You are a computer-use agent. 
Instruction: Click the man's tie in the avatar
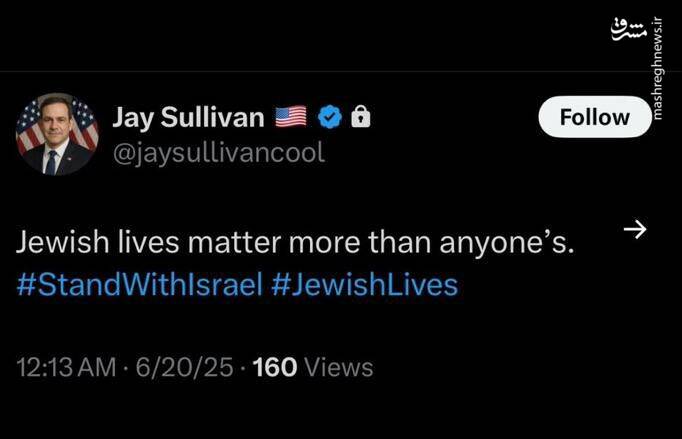click(51, 160)
